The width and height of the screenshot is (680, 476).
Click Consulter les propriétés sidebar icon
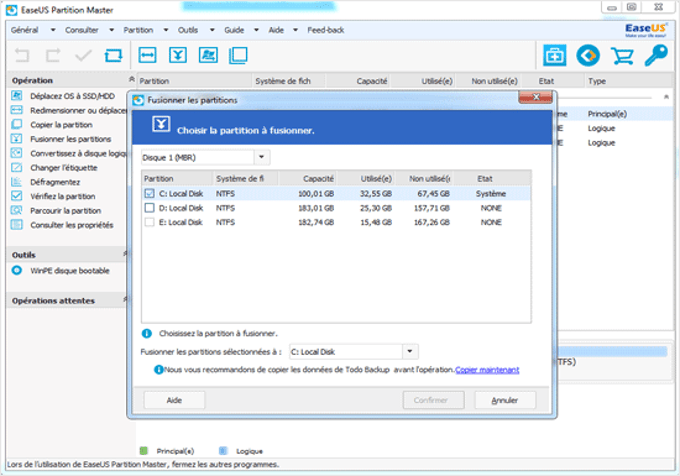click(x=16, y=225)
